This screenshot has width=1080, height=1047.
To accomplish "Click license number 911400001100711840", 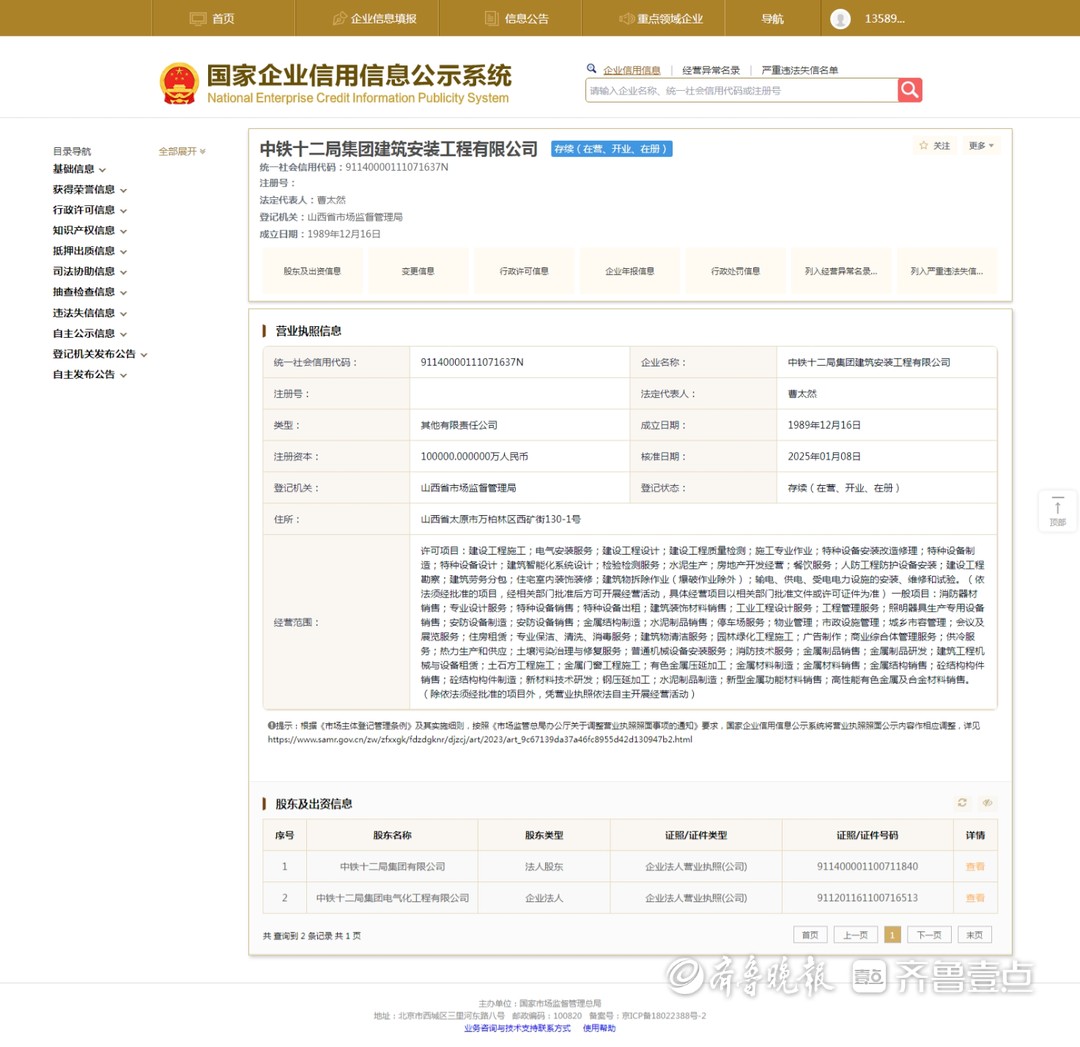I will [867, 867].
